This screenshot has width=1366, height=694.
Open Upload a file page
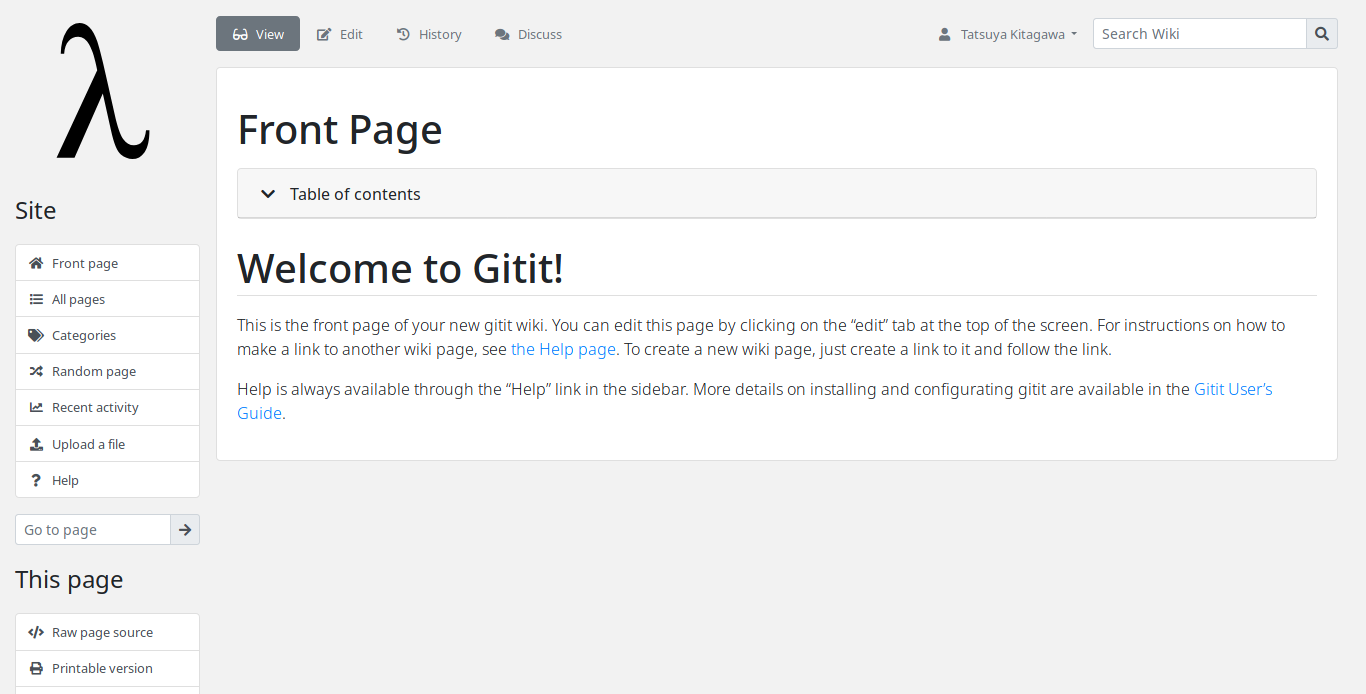tap(107, 444)
